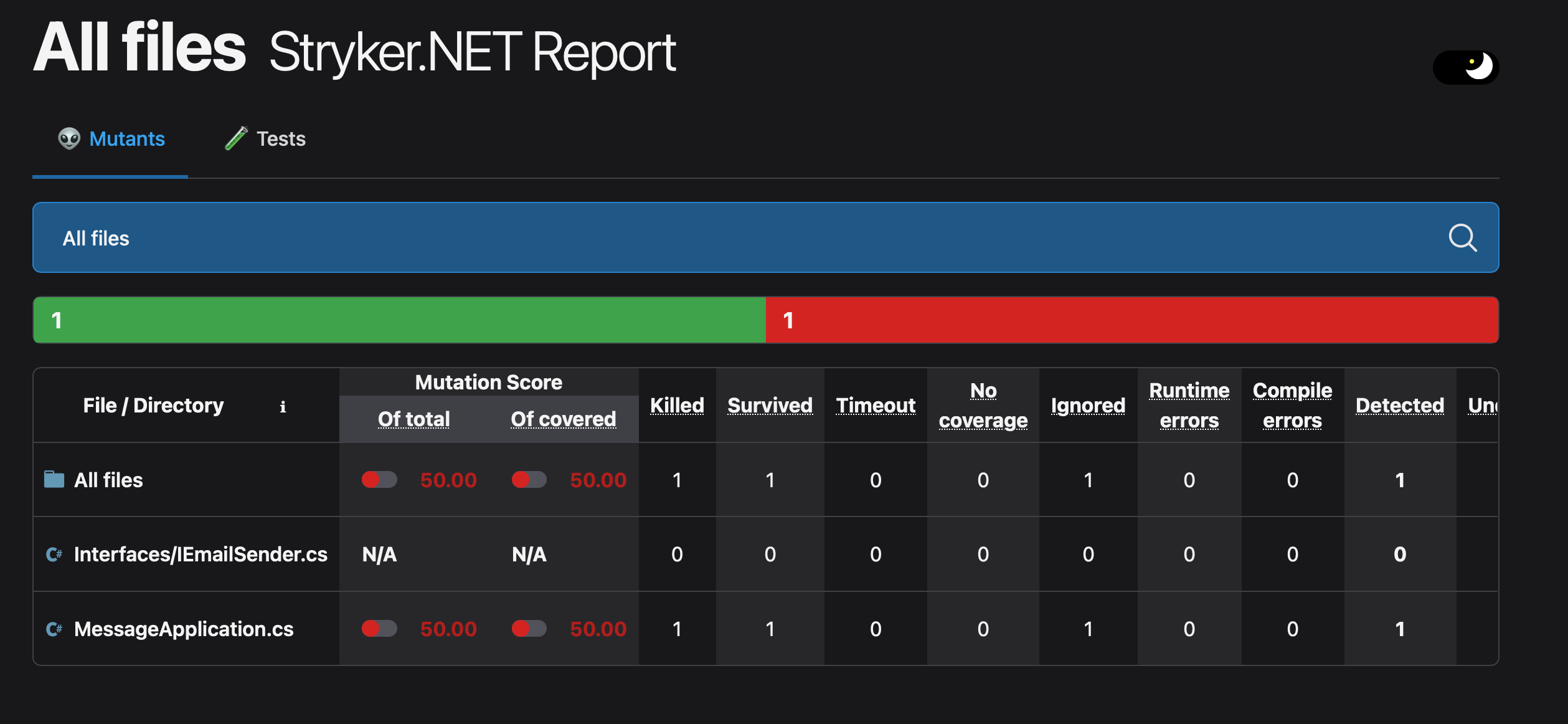Click the test tube Tests icon
This screenshot has height=724, width=1568.
236,138
